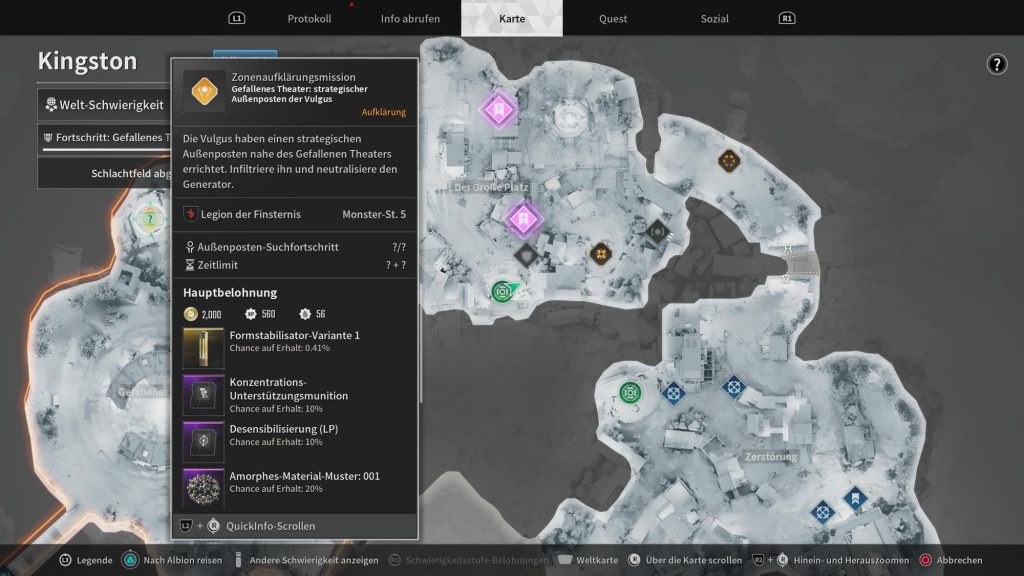Switch to the Sozial tab
The width and height of the screenshot is (1024, 576).
point(714,19)
